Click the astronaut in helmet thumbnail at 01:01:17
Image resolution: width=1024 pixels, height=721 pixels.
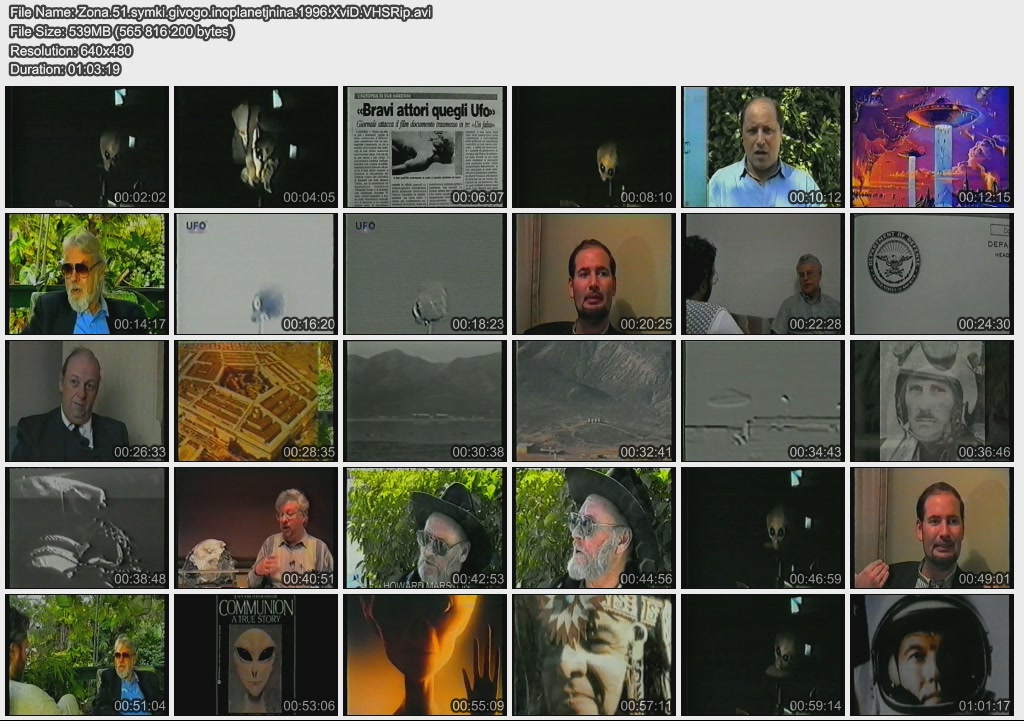931,655
